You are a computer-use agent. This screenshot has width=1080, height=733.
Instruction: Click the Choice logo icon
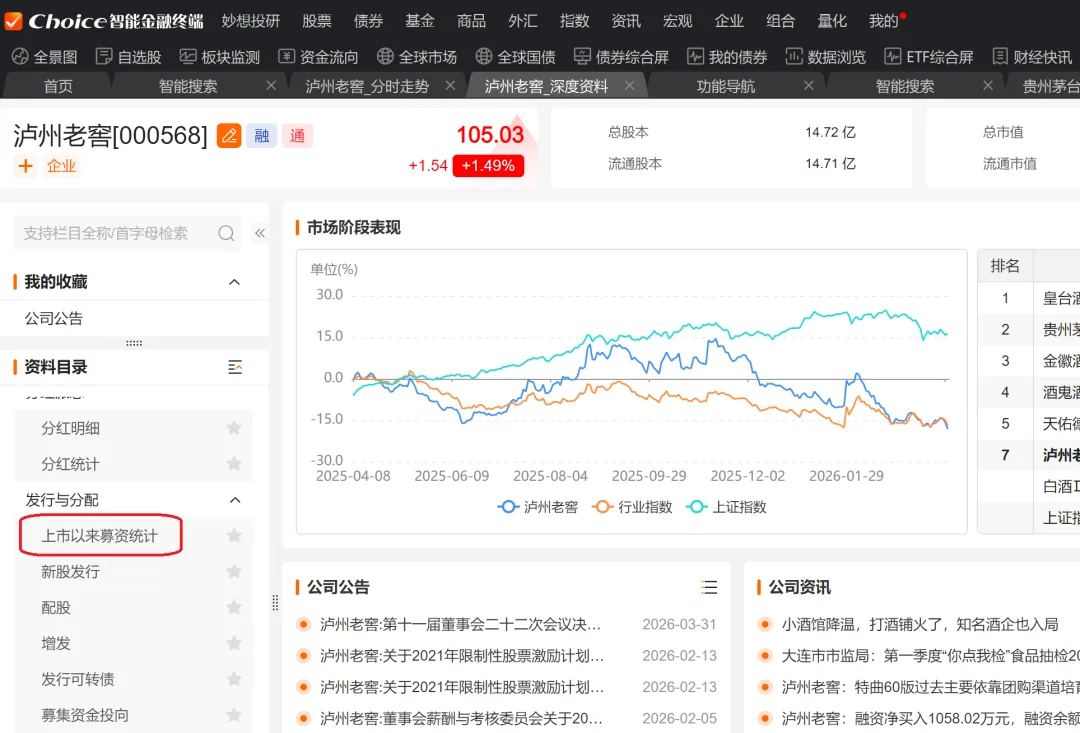coord(12,21)
